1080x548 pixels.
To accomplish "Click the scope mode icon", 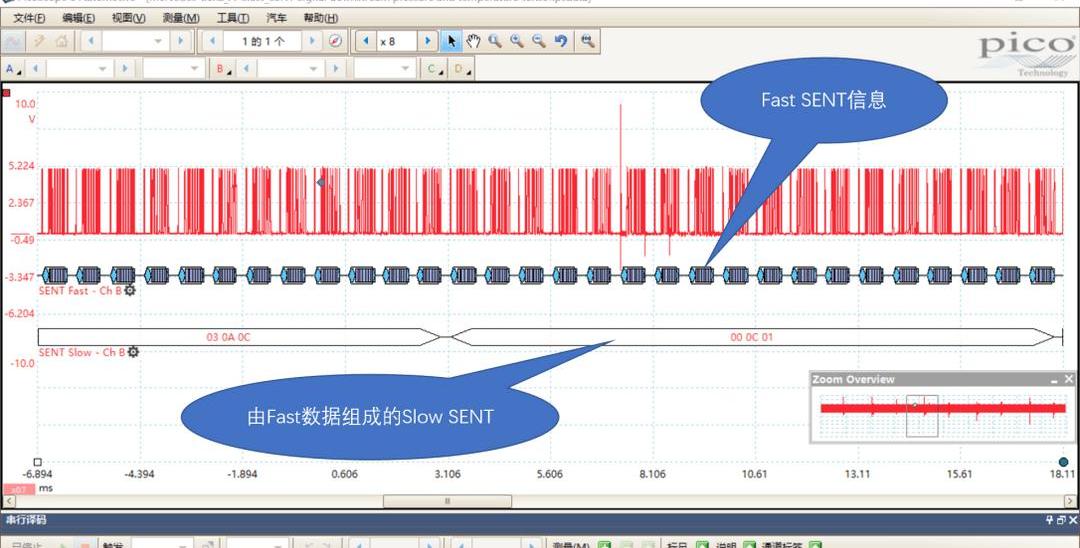I will [13, 41].
